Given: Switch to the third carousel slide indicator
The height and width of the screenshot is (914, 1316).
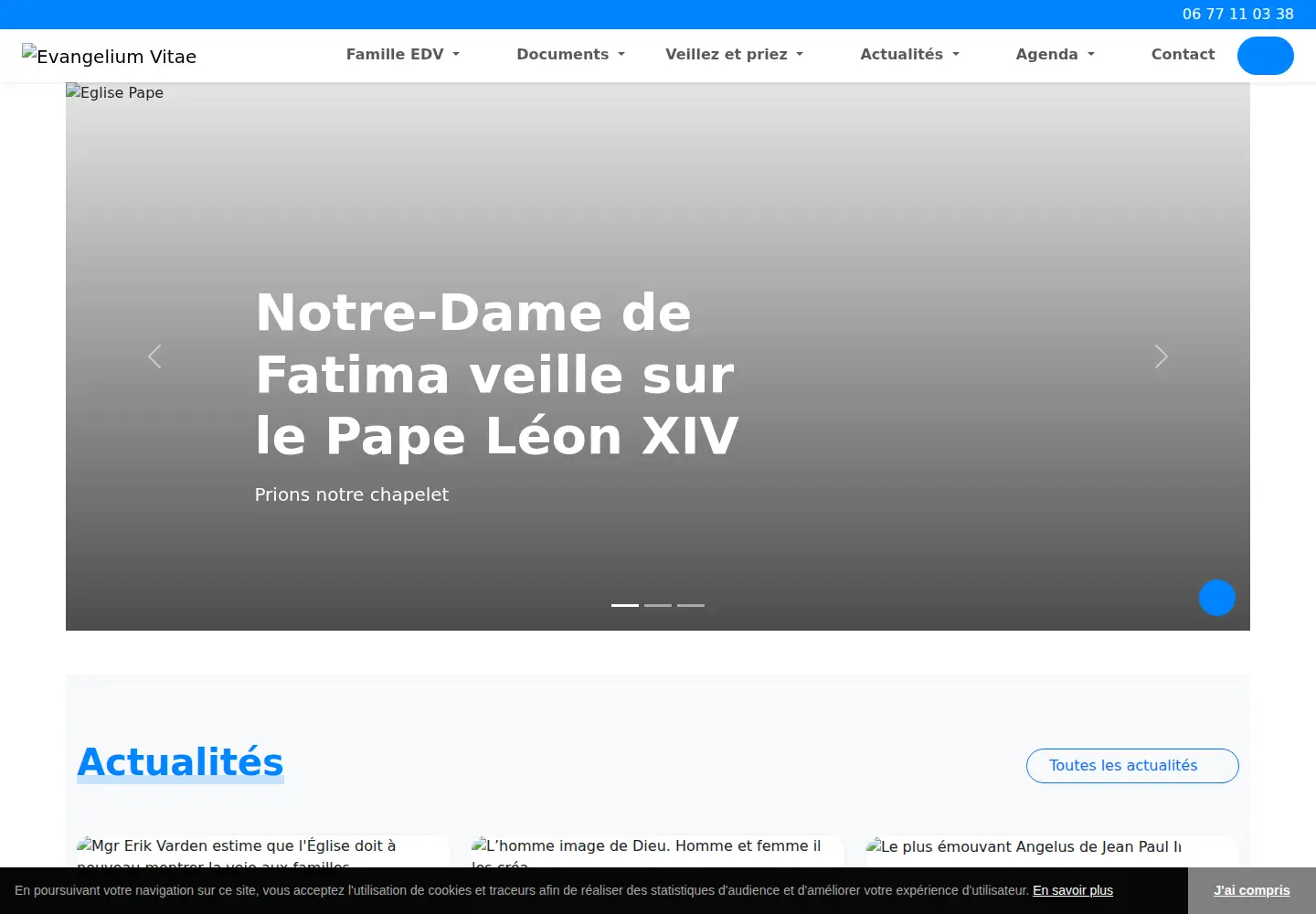Looking at the screenshot, I should click(x=691, y=605).
